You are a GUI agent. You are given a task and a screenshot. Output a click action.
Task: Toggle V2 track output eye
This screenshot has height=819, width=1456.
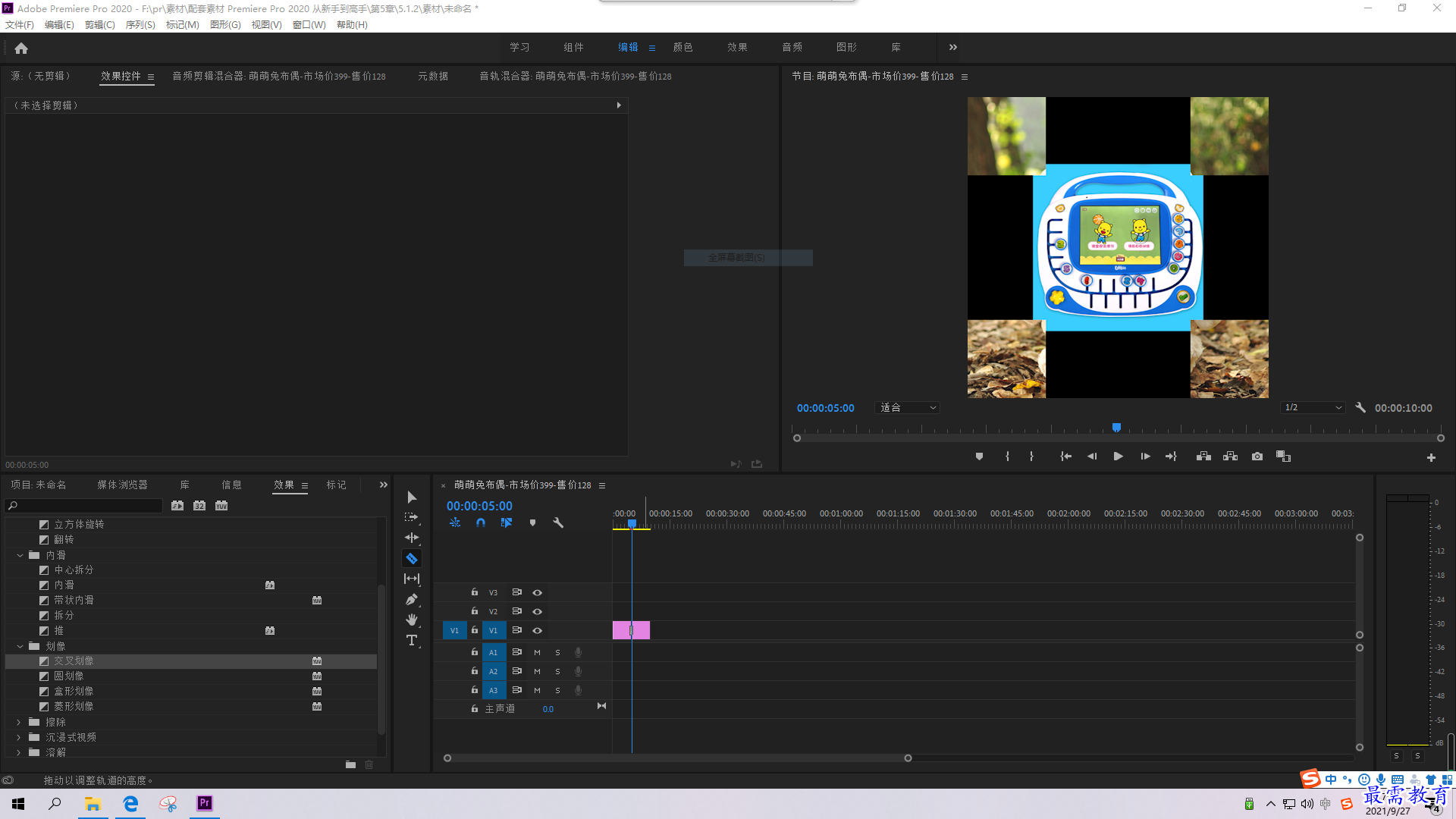(537, 611)
